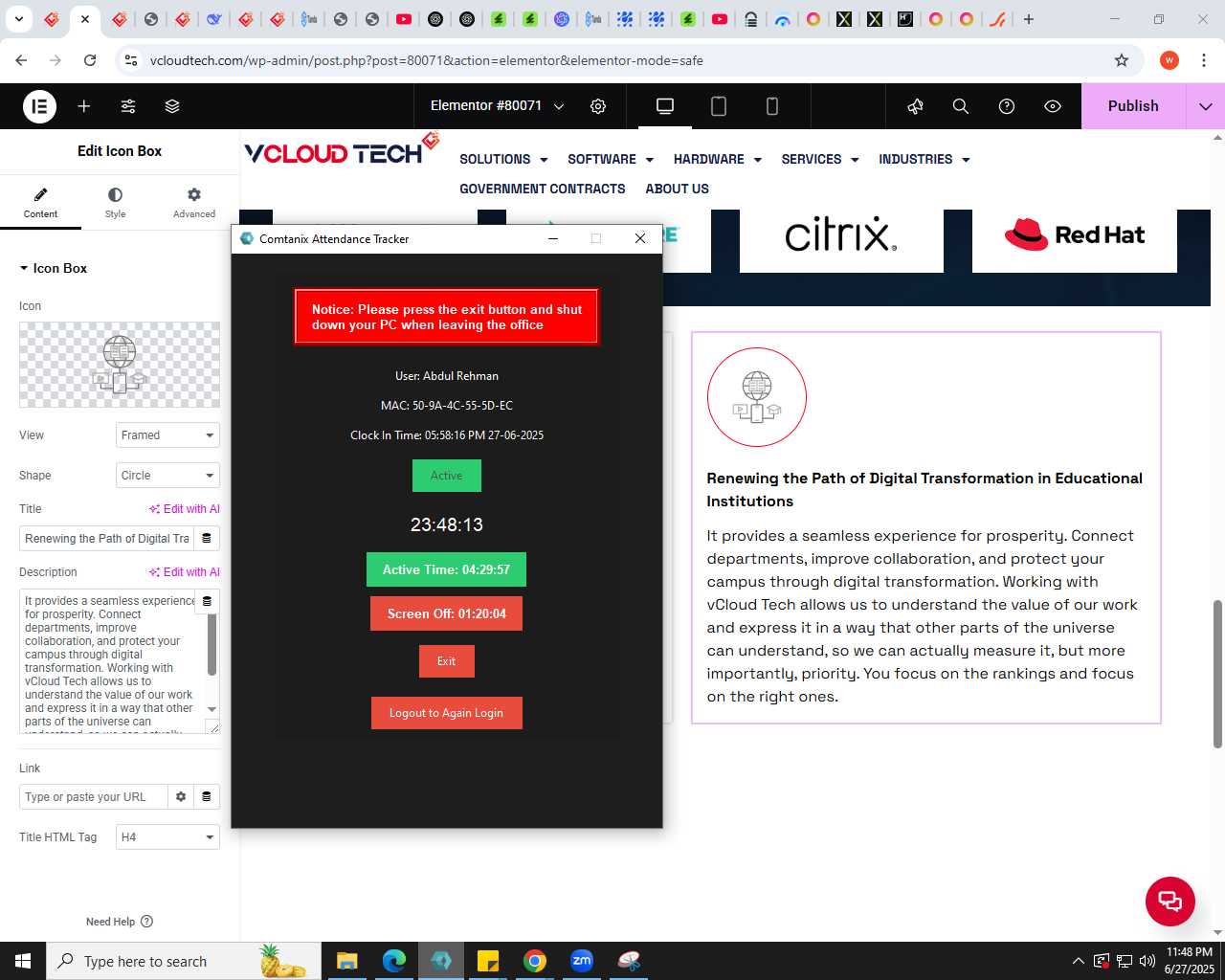1225x980 pixels.
Task: Open the View dropdown set to Framed
Action: (x=167, y=435)
